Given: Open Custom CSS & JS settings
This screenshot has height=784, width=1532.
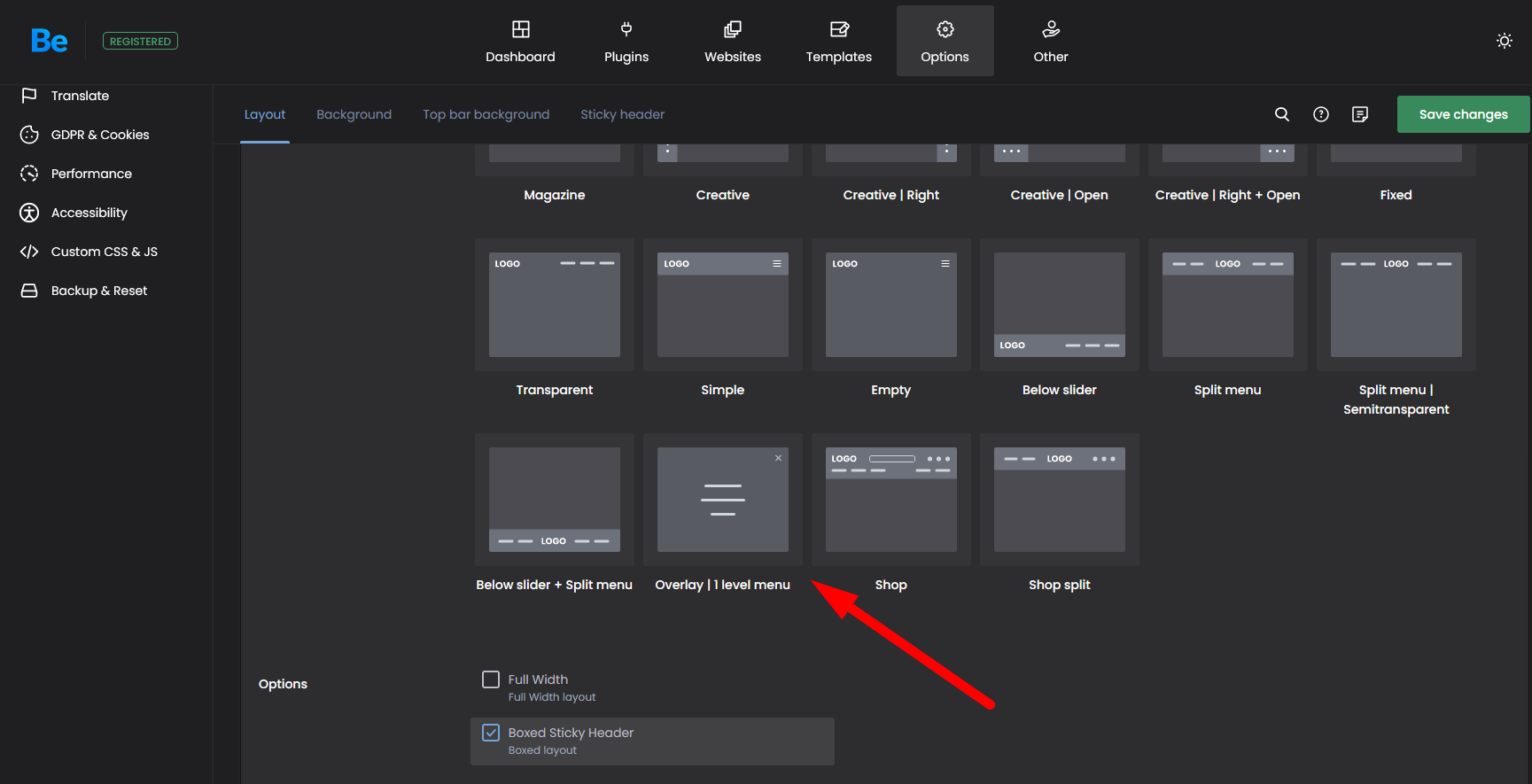Looking at the screenshot, I should click(106, 252).
